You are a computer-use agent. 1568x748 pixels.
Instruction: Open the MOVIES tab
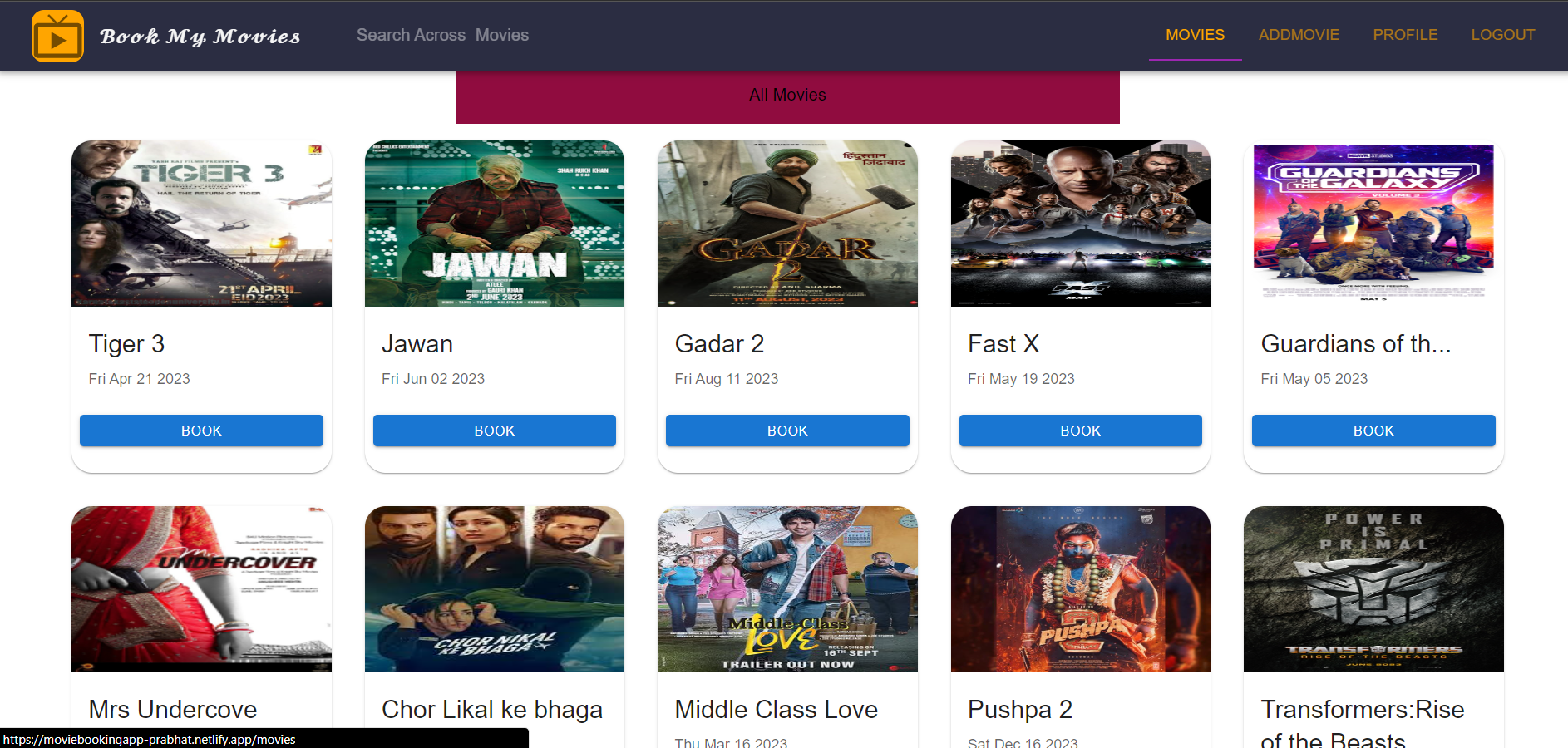coord(1195,35)
